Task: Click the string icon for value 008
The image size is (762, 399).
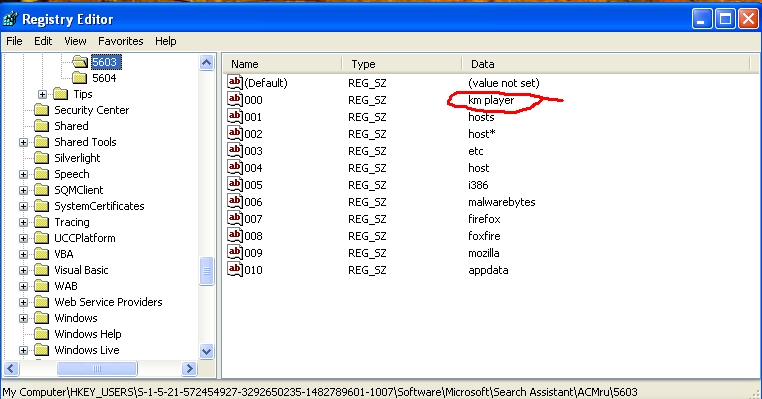Action: (235, 235)
